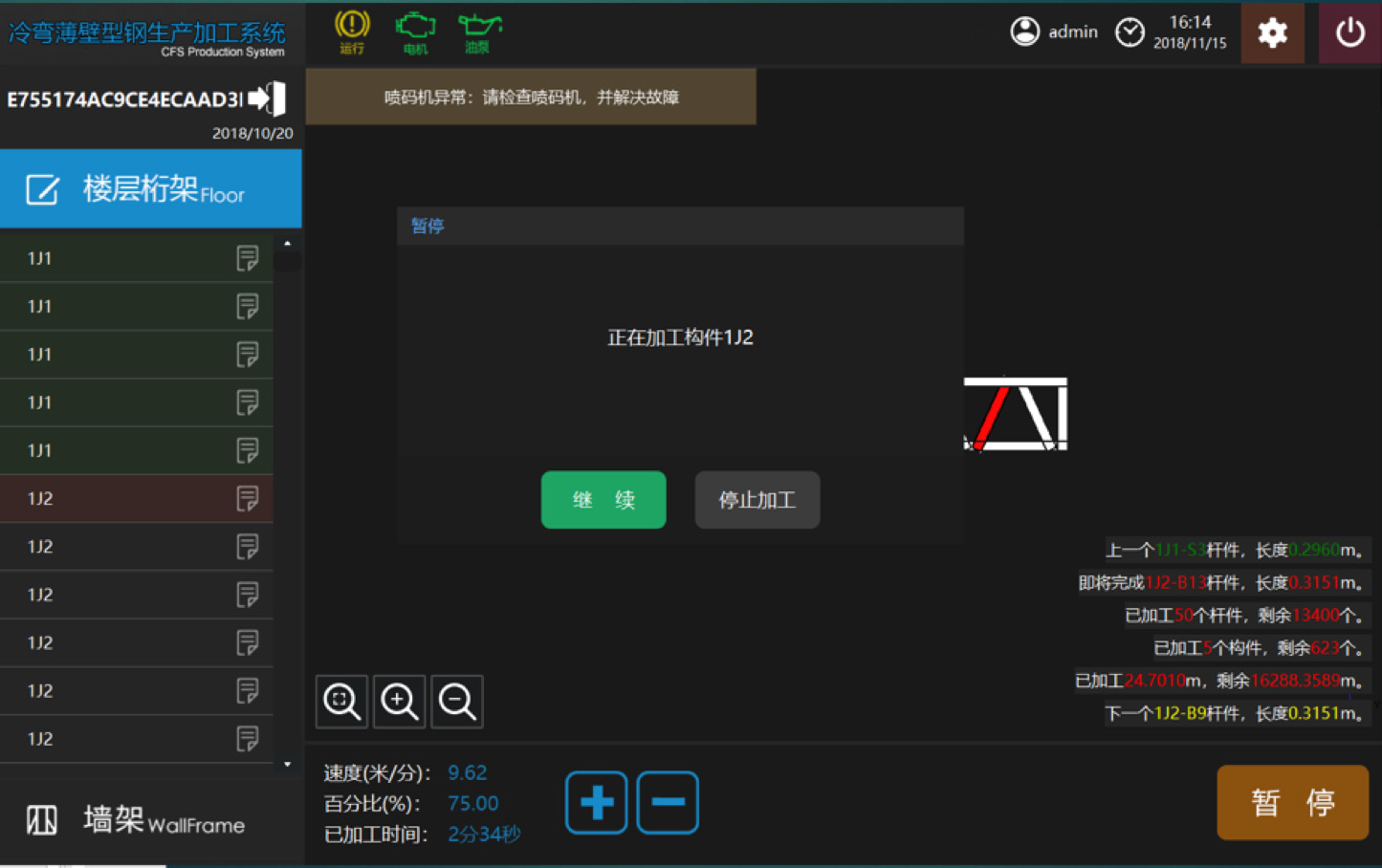This screenshot has width=1382, height=868.
Task: Decrease speed with the minus button
Action: [668, 802]
